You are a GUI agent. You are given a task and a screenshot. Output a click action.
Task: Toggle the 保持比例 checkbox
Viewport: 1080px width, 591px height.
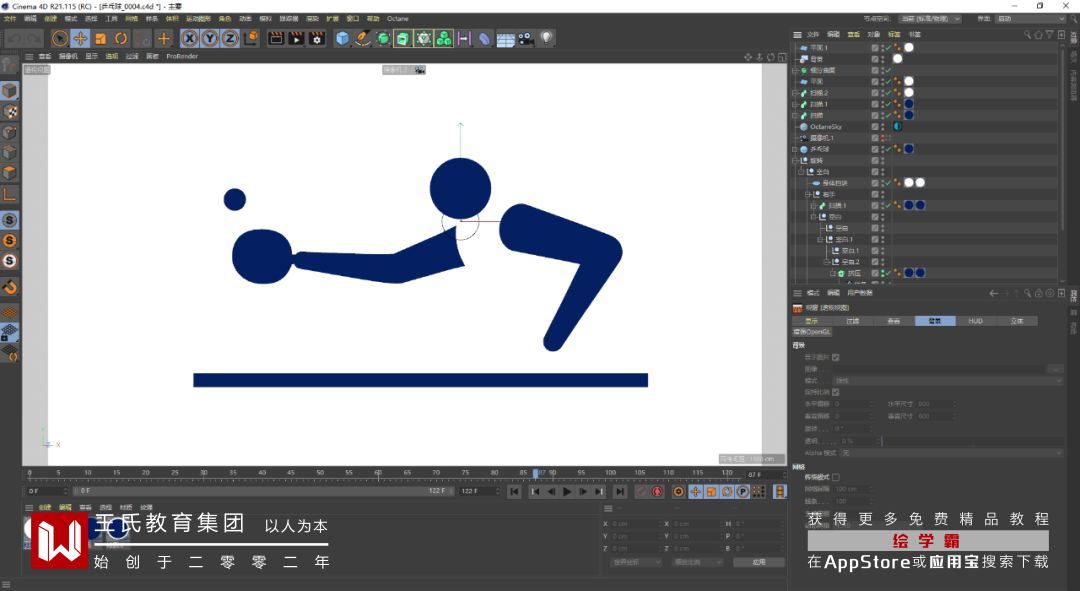tap(835, 392)
